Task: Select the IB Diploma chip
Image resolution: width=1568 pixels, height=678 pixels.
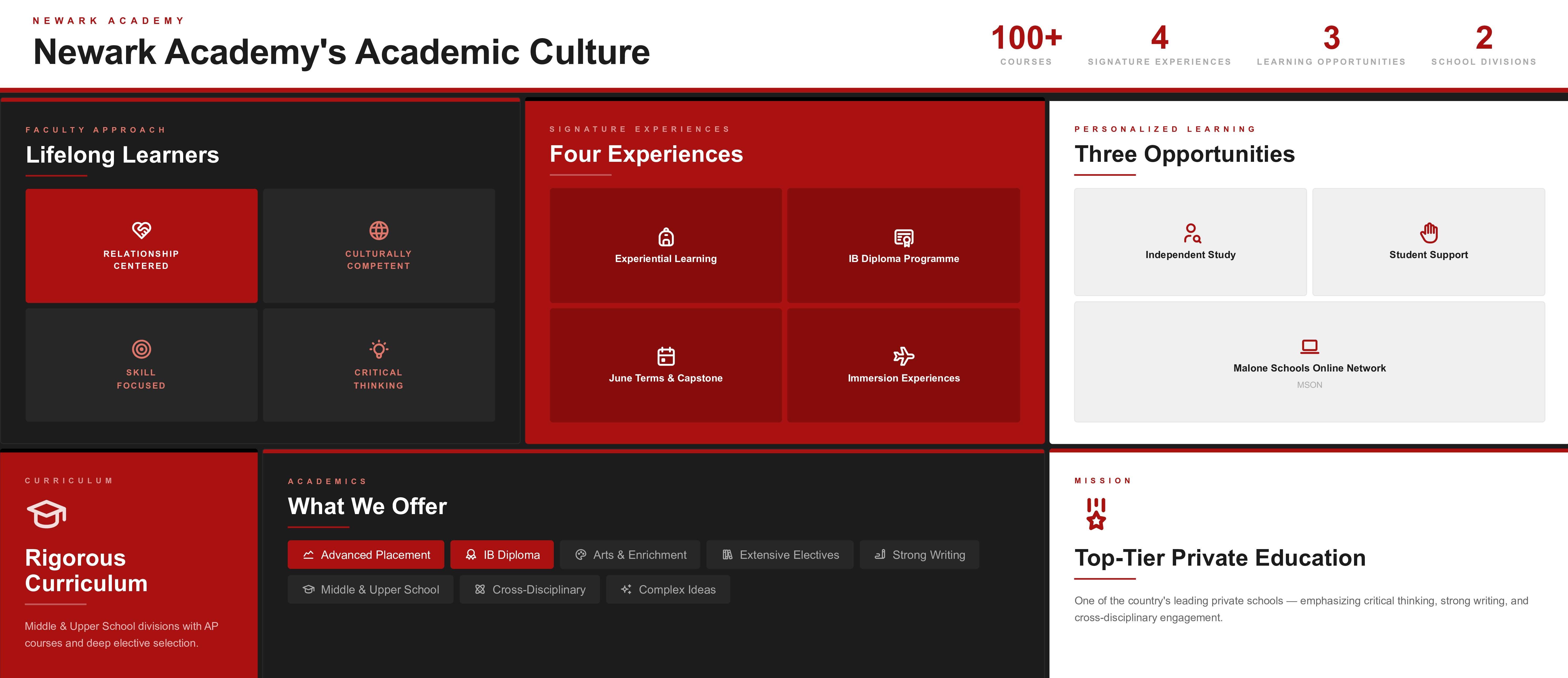Action: point(502,554)
